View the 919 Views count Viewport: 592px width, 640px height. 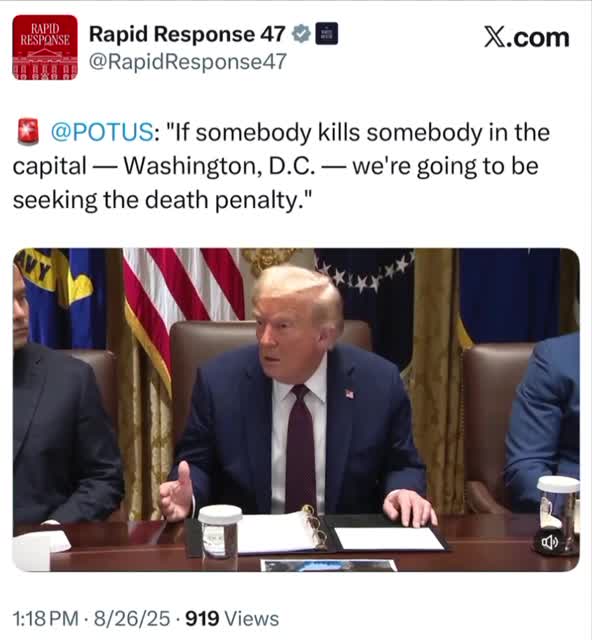click(232, 618)
